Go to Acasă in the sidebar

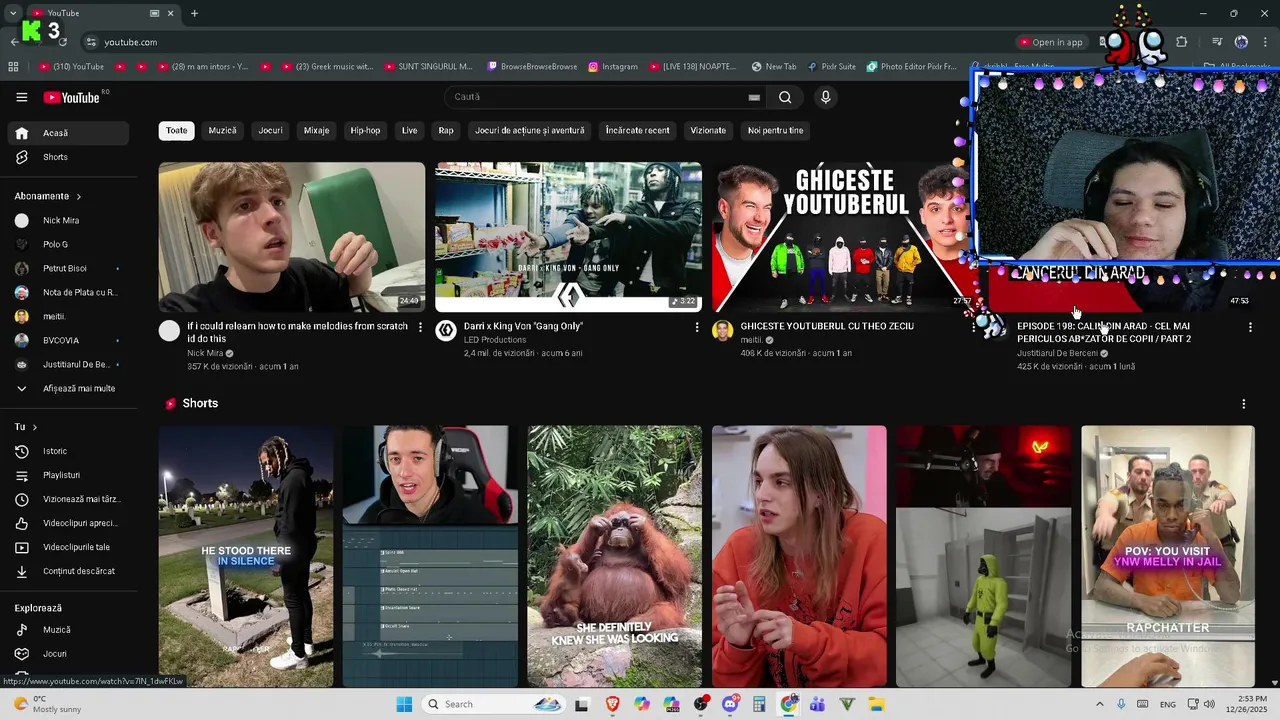(68, 133)
